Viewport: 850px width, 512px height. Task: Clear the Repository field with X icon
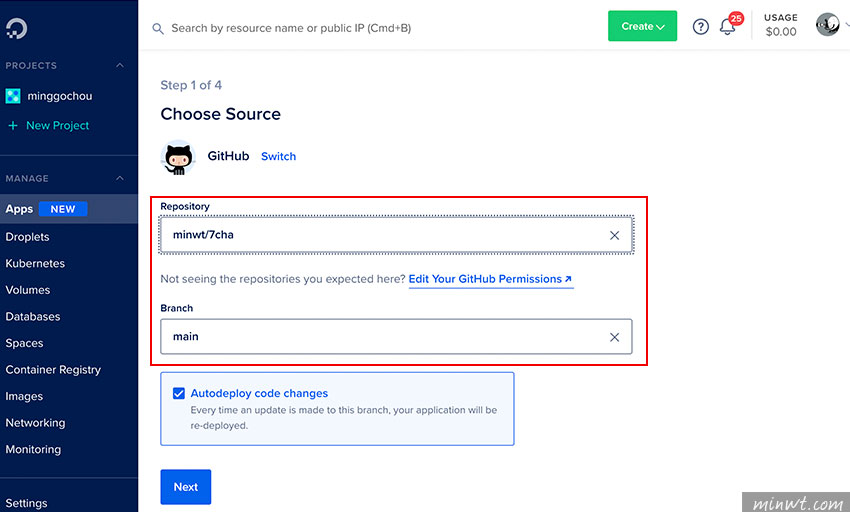tap(614, 235)
